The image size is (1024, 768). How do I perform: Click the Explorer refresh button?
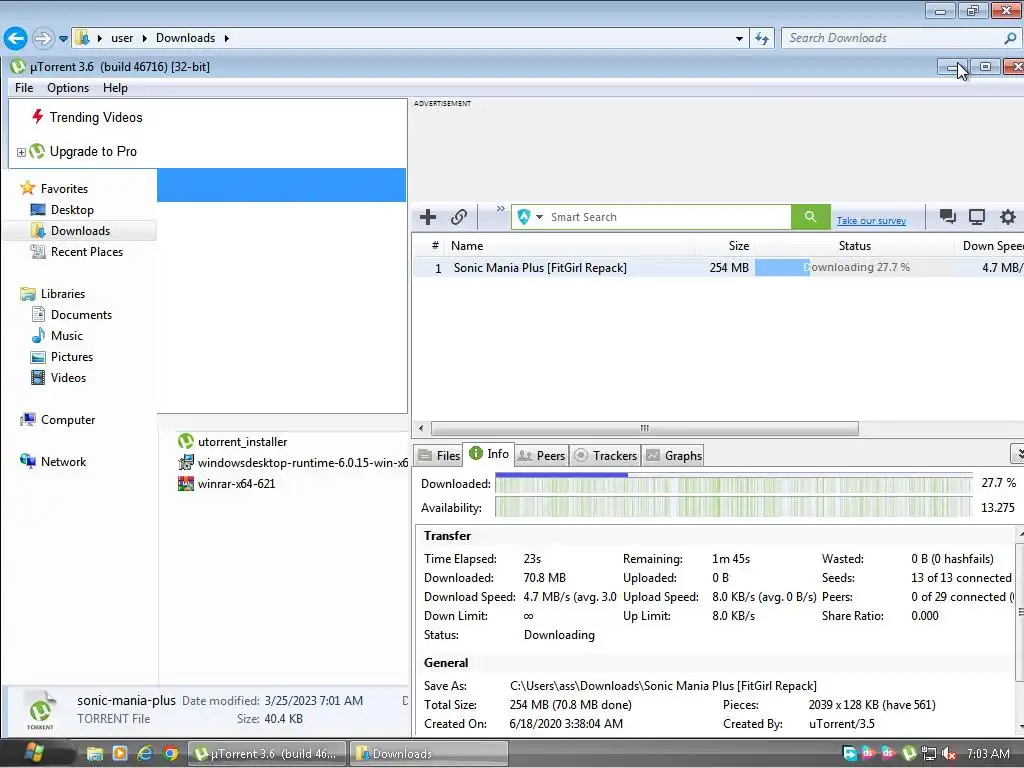point(761,39)
